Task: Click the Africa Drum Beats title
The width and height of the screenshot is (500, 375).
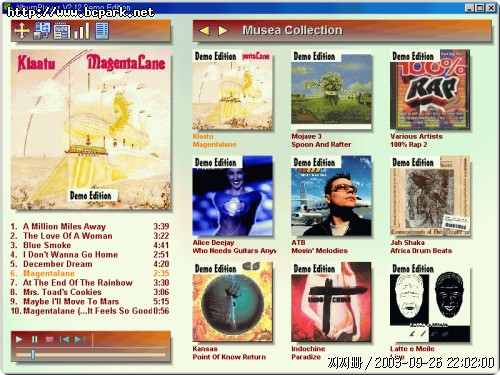Action: click(x=421, y=251)
